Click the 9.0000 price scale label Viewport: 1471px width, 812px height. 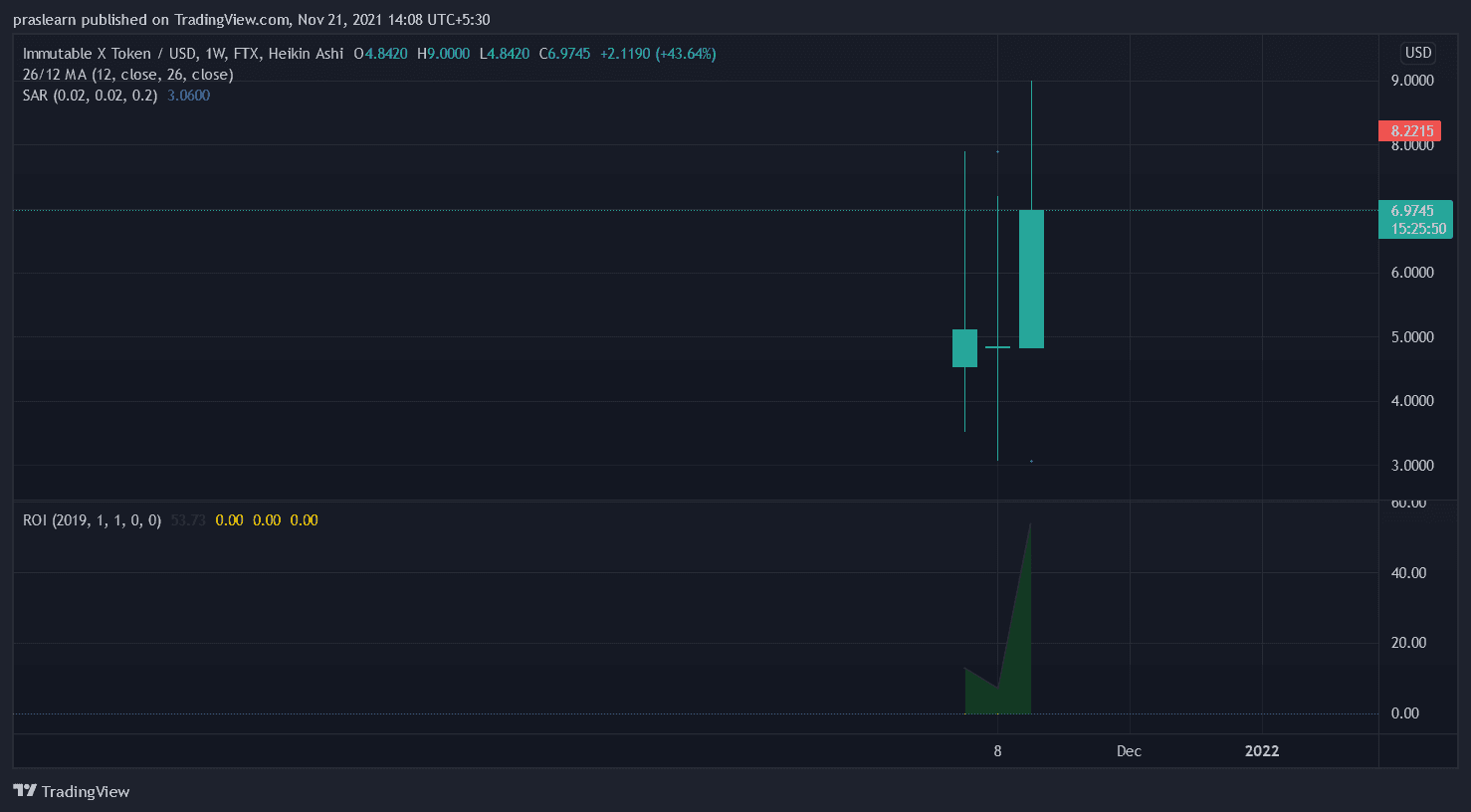pyautogui.click(x=1412, y=81)
